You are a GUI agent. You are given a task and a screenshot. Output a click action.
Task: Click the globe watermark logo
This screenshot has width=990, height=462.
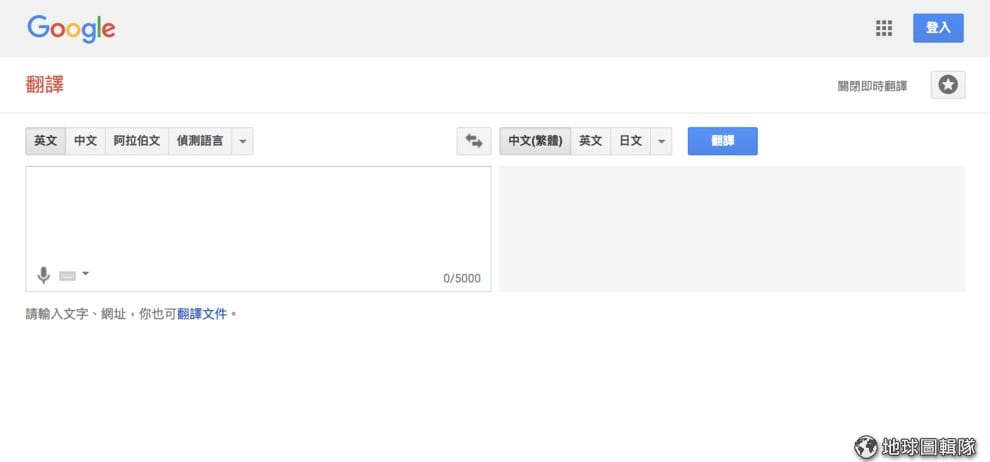(865, 446)
